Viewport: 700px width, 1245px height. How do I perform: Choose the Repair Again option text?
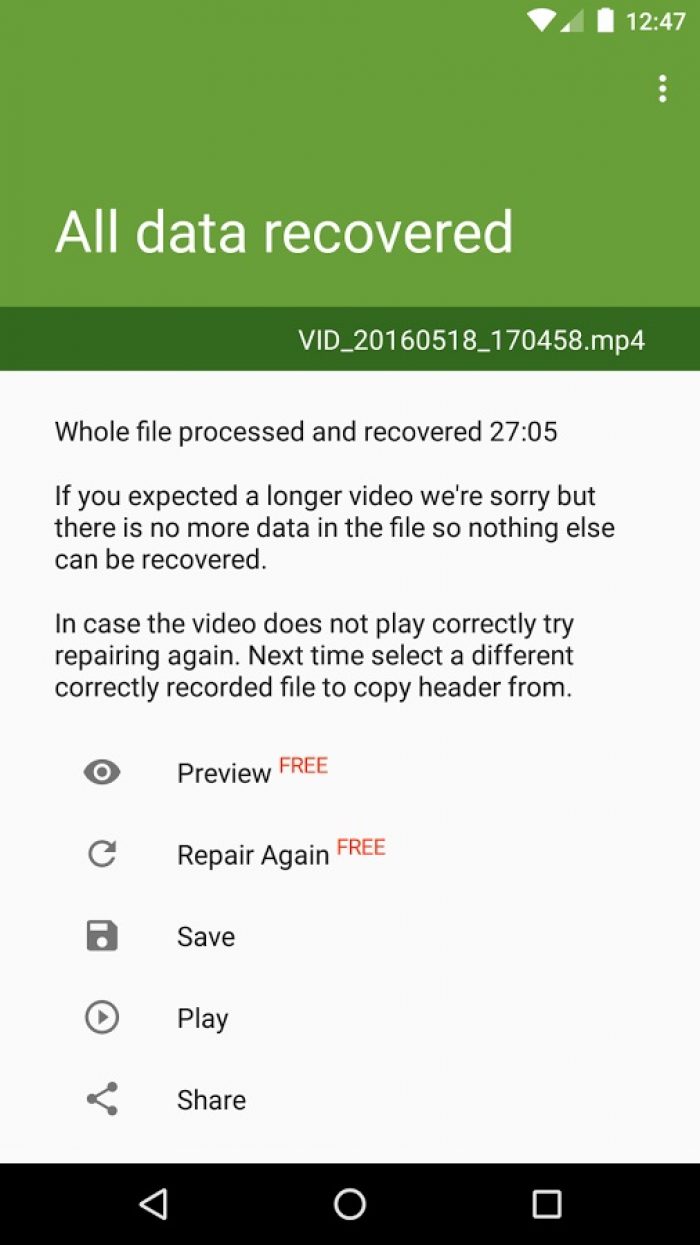point(253,856)
